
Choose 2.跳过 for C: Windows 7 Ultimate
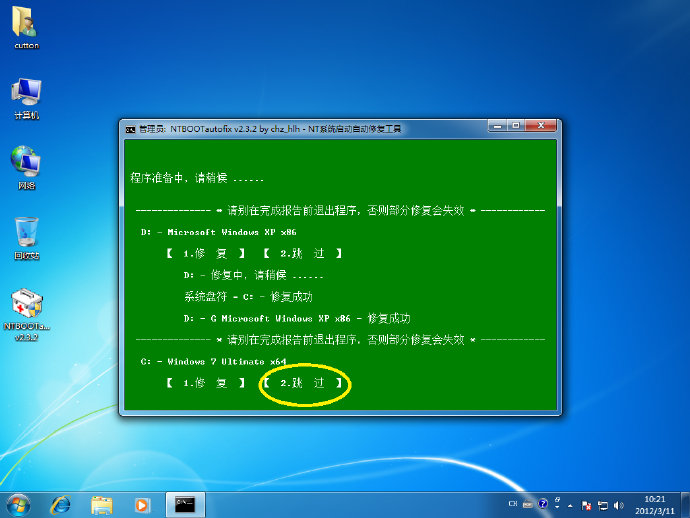point(302,383)
